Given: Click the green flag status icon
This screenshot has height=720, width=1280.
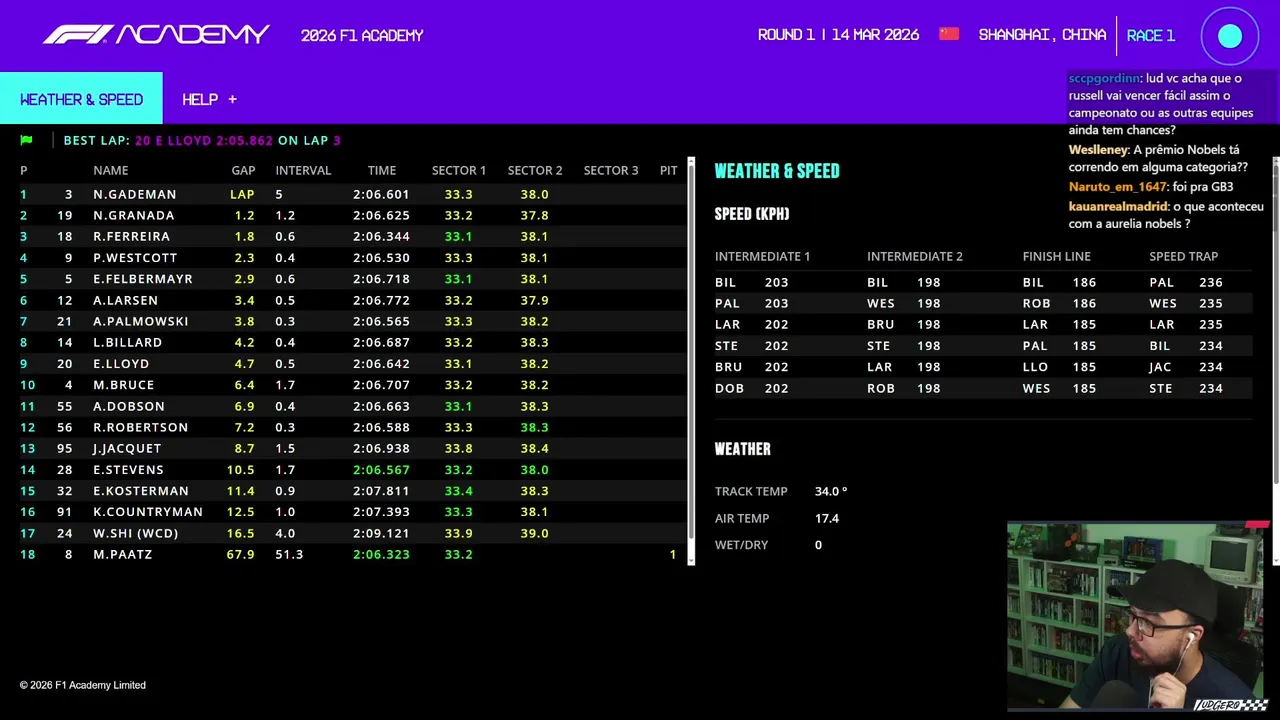Looking at the screenshot, I should 26,140.
